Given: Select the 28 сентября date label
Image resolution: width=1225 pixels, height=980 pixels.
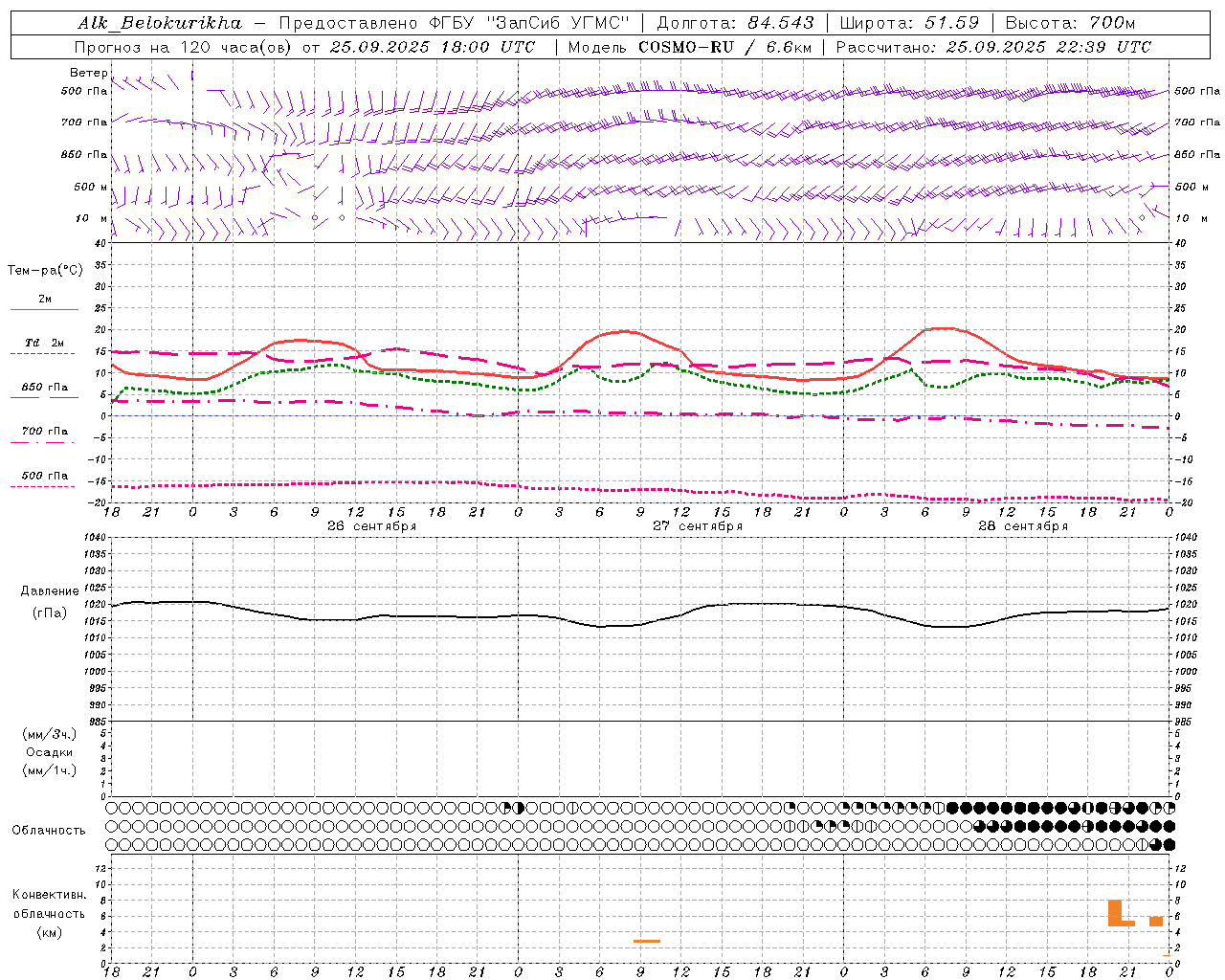Looking at the screenshot, I should [1023, 526].
